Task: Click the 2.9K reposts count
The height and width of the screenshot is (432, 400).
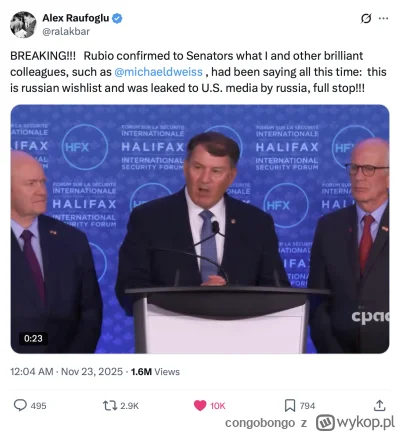Action: pos(129,406)
